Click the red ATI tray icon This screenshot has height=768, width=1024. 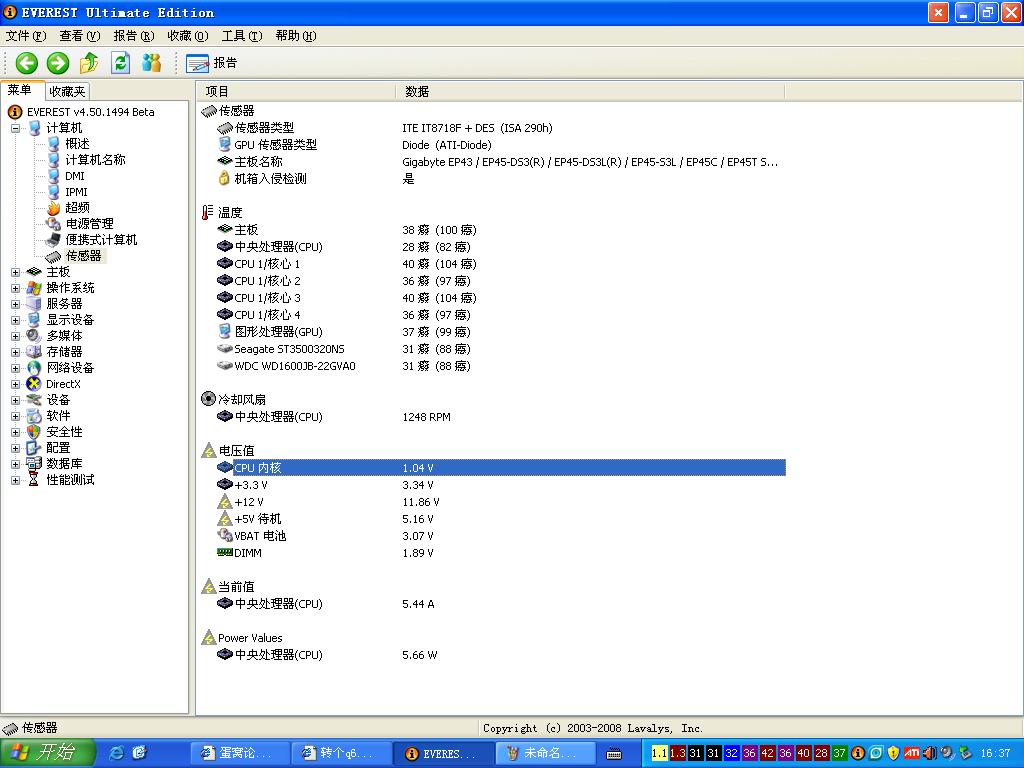coord(912,753)
